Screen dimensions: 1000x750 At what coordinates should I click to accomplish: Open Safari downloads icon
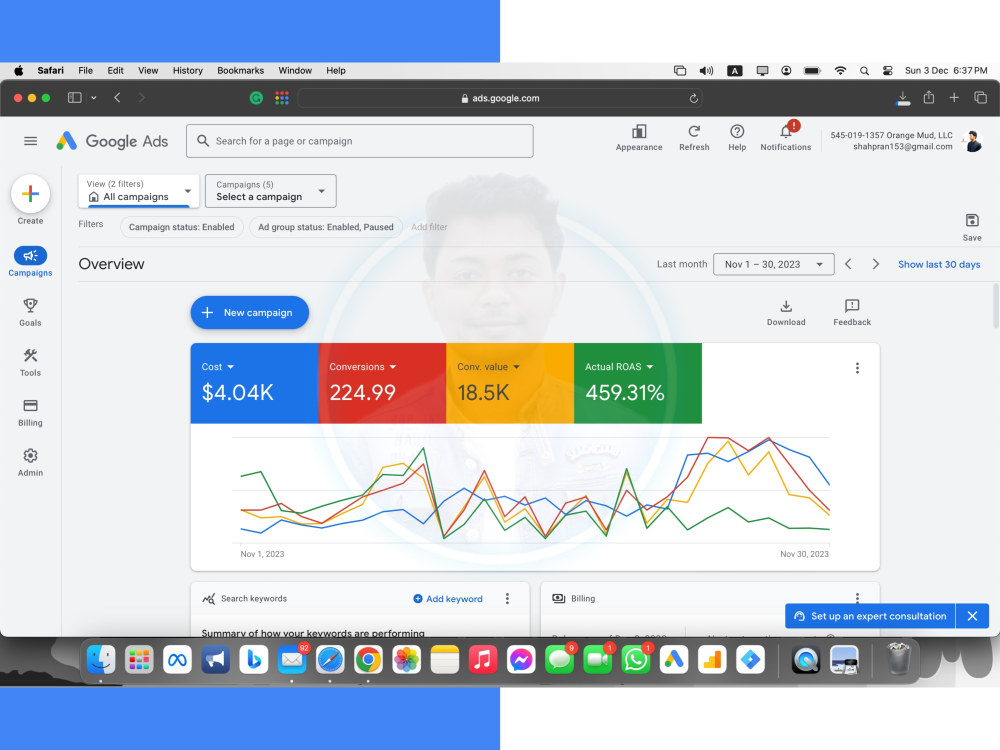[x=902, y=98]
